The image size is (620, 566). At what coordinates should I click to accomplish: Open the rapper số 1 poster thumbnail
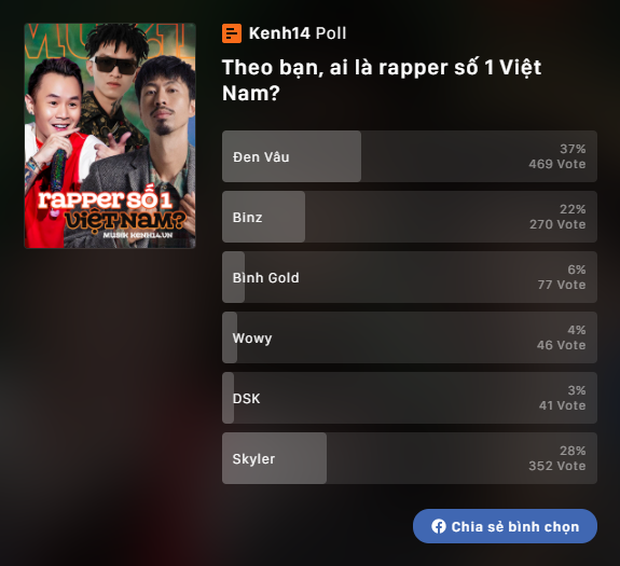point(110,136)
